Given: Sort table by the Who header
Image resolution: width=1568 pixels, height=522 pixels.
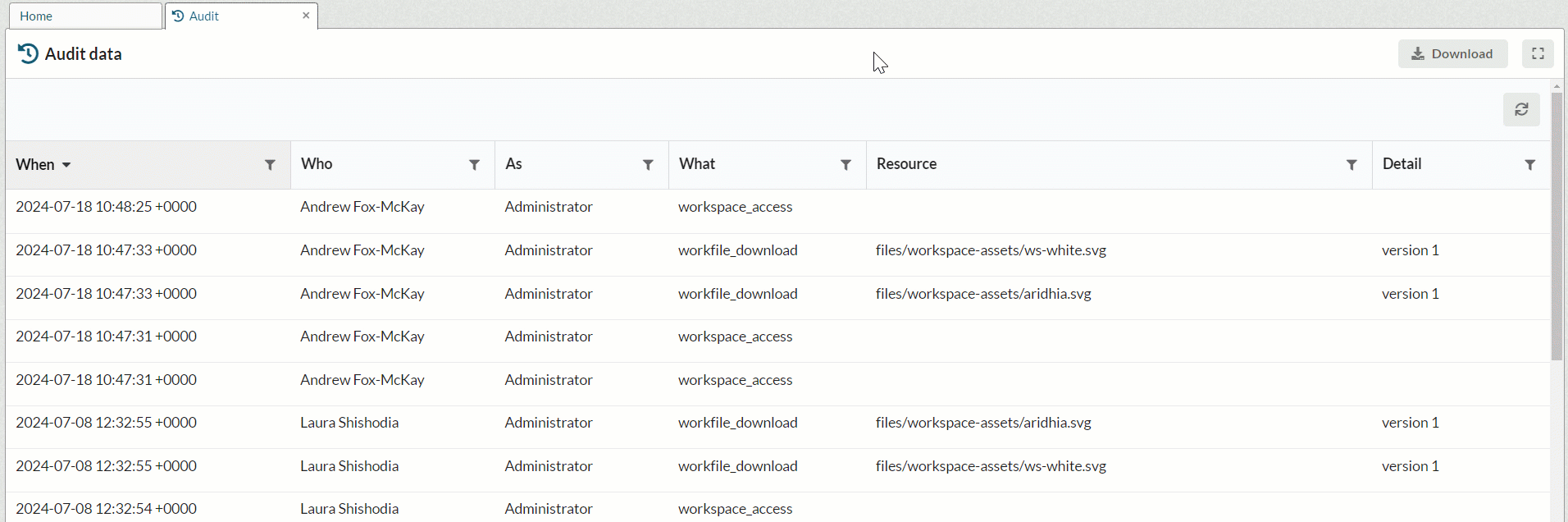Looking at the screenshot, I should click(317, 164).
